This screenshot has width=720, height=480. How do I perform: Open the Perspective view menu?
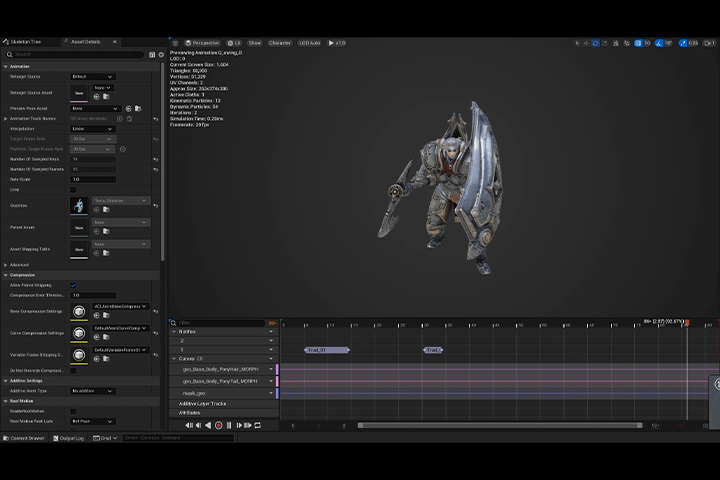point(202,43)
